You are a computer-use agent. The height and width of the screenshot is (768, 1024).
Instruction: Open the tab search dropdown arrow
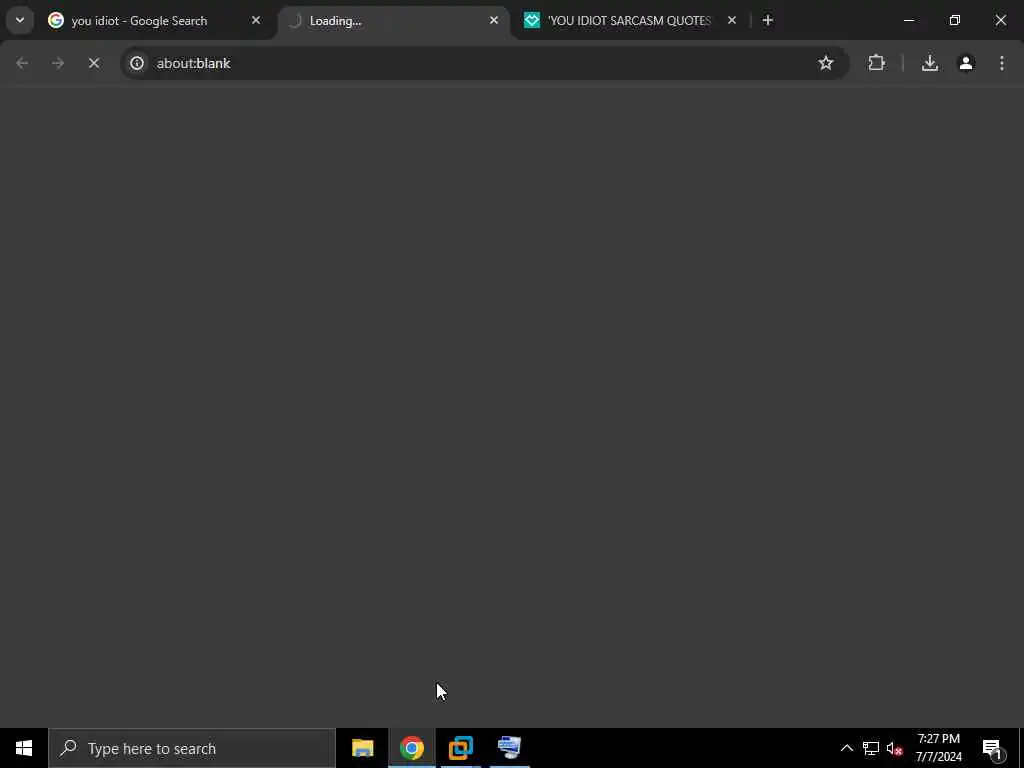pyautogui.click(x=20, y=20)
